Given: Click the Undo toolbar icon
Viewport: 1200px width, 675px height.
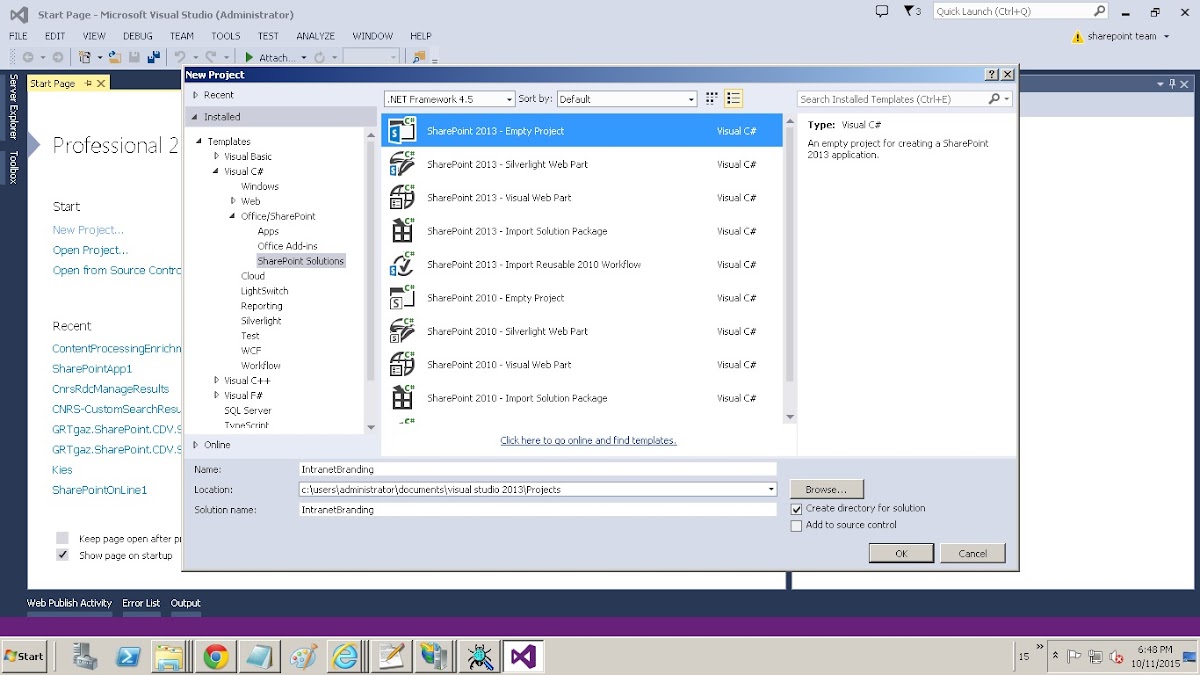Looking at the screenshot, I should pos(180,57).
